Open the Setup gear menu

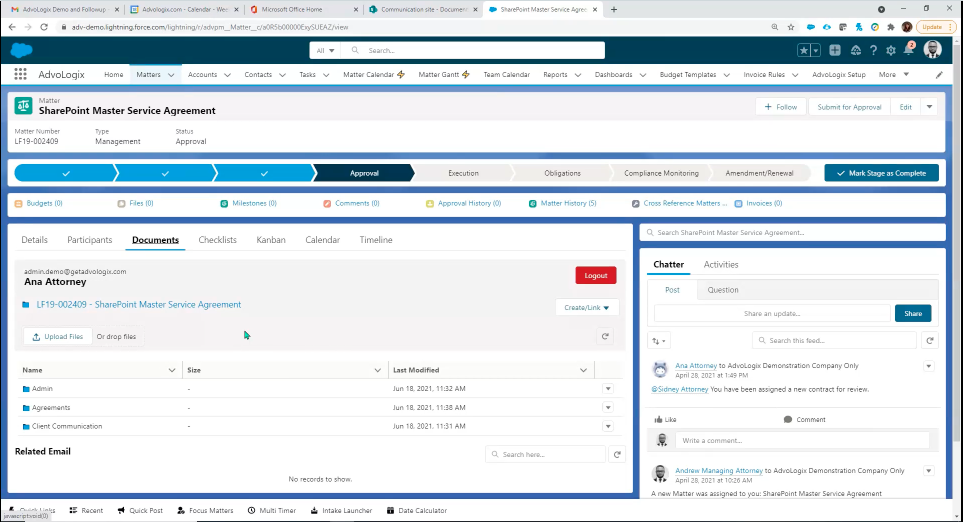[x=891, y=50]
